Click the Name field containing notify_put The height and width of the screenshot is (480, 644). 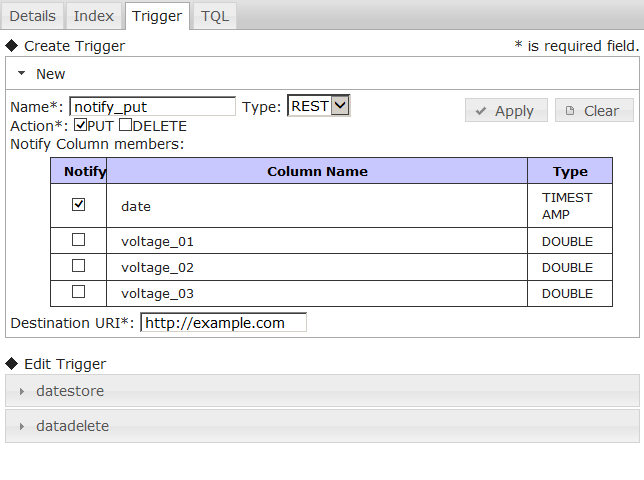click(x=152, y=106)
